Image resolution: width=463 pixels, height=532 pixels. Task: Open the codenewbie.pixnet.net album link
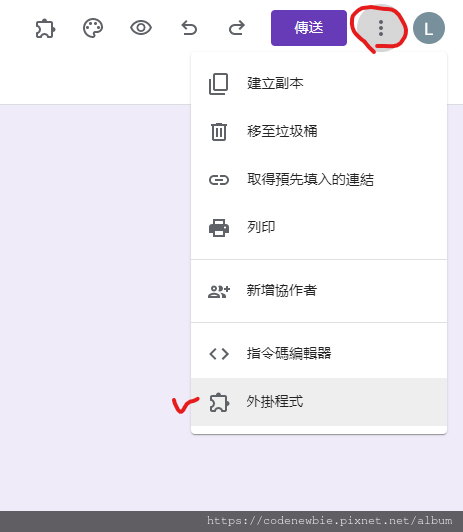[330, 520]
